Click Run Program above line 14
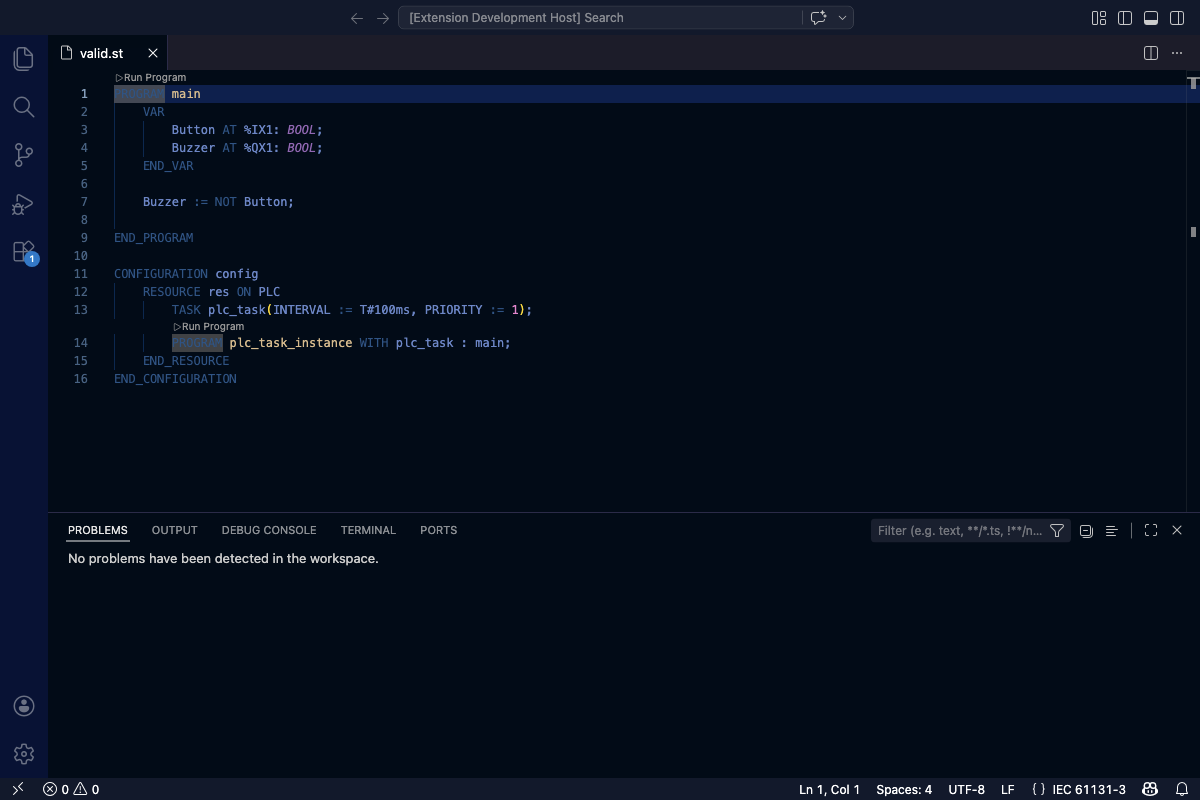The width and height of the screenshot is (1200, 800). [208, 327]
